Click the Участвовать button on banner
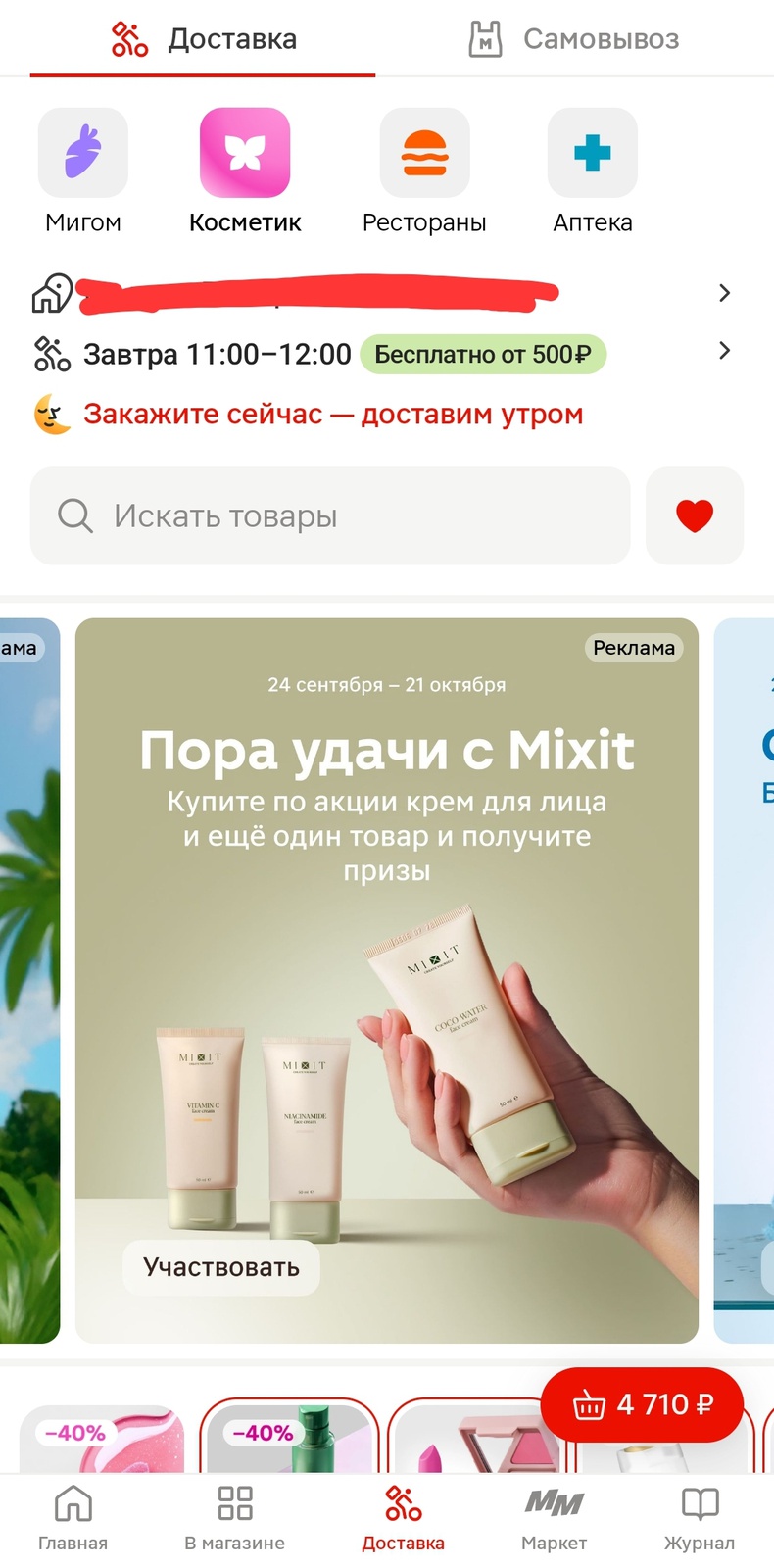This screenshot has height=1568, width=774. point(221,1267)
